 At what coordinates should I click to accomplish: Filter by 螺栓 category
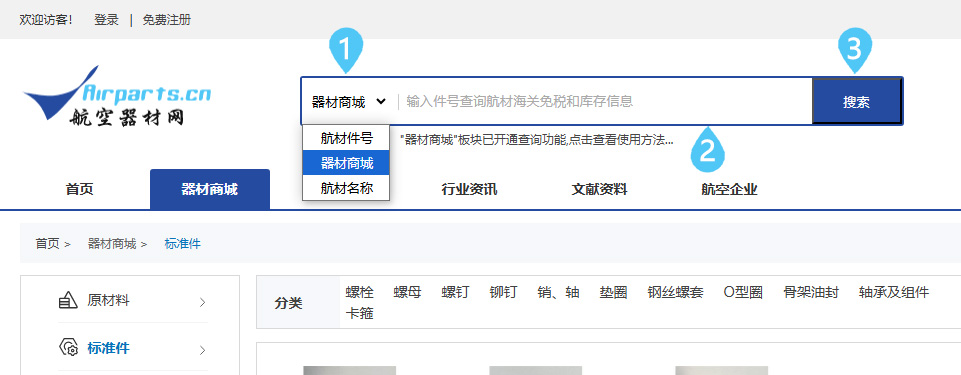tap(360, 292)
